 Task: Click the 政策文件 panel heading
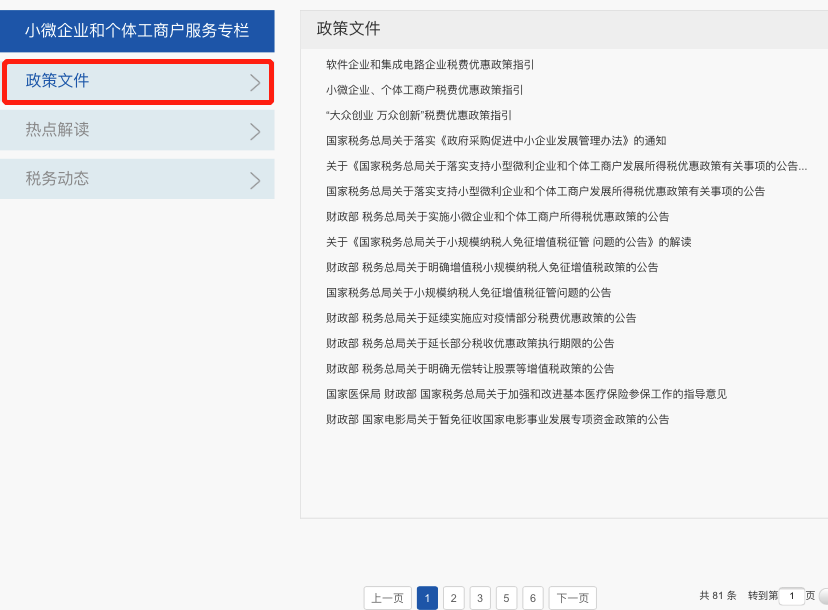point(349,29)
